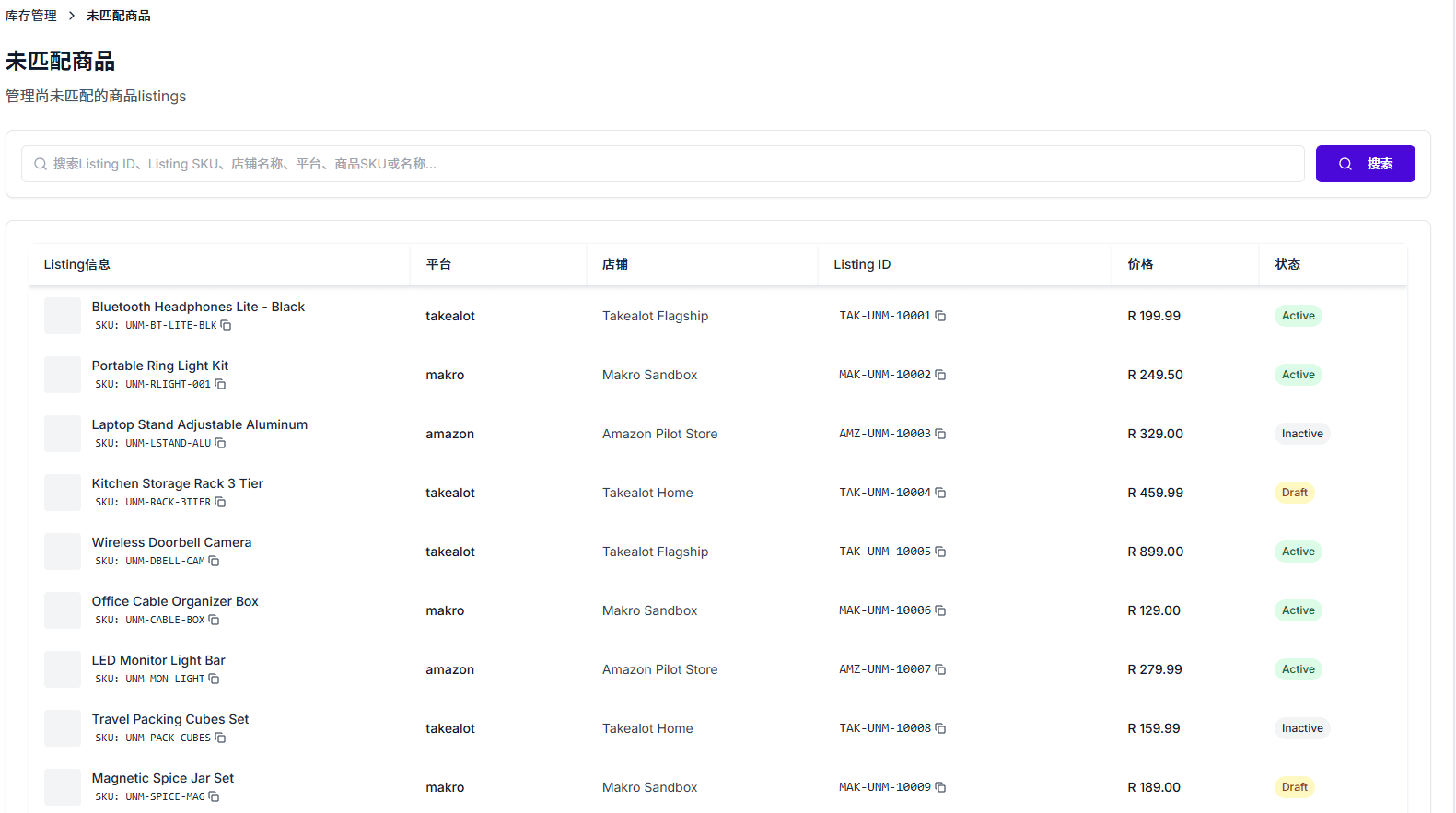This screenshot has height=813, width=1456.
Task: Click the 价格 column header
Action: click(1140, 264)
